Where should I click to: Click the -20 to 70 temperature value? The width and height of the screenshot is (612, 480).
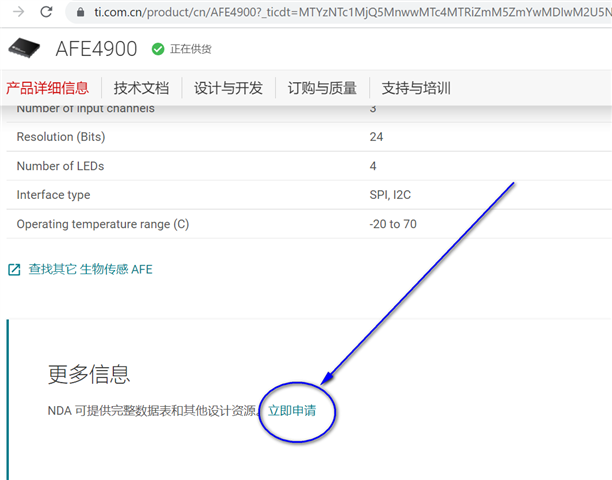coord(393,224)
